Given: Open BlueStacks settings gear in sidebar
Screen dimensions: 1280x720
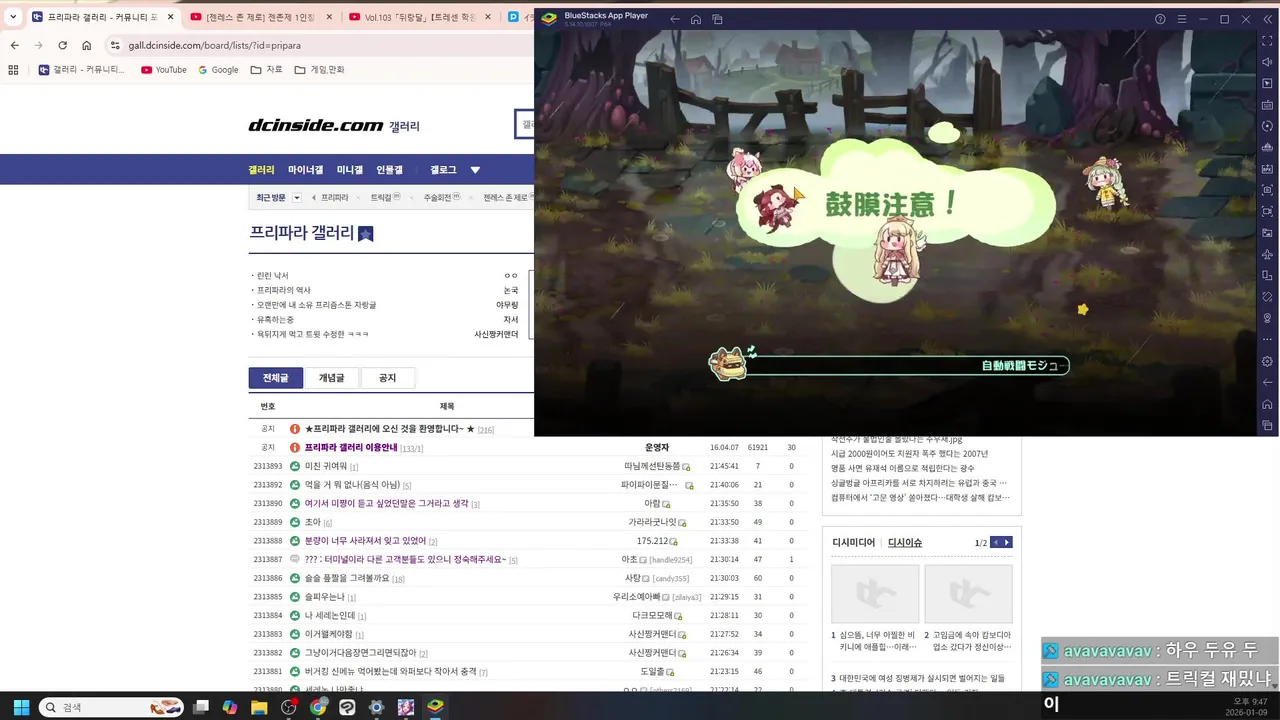Looking at the screenshot, I should click(1267, 361).
